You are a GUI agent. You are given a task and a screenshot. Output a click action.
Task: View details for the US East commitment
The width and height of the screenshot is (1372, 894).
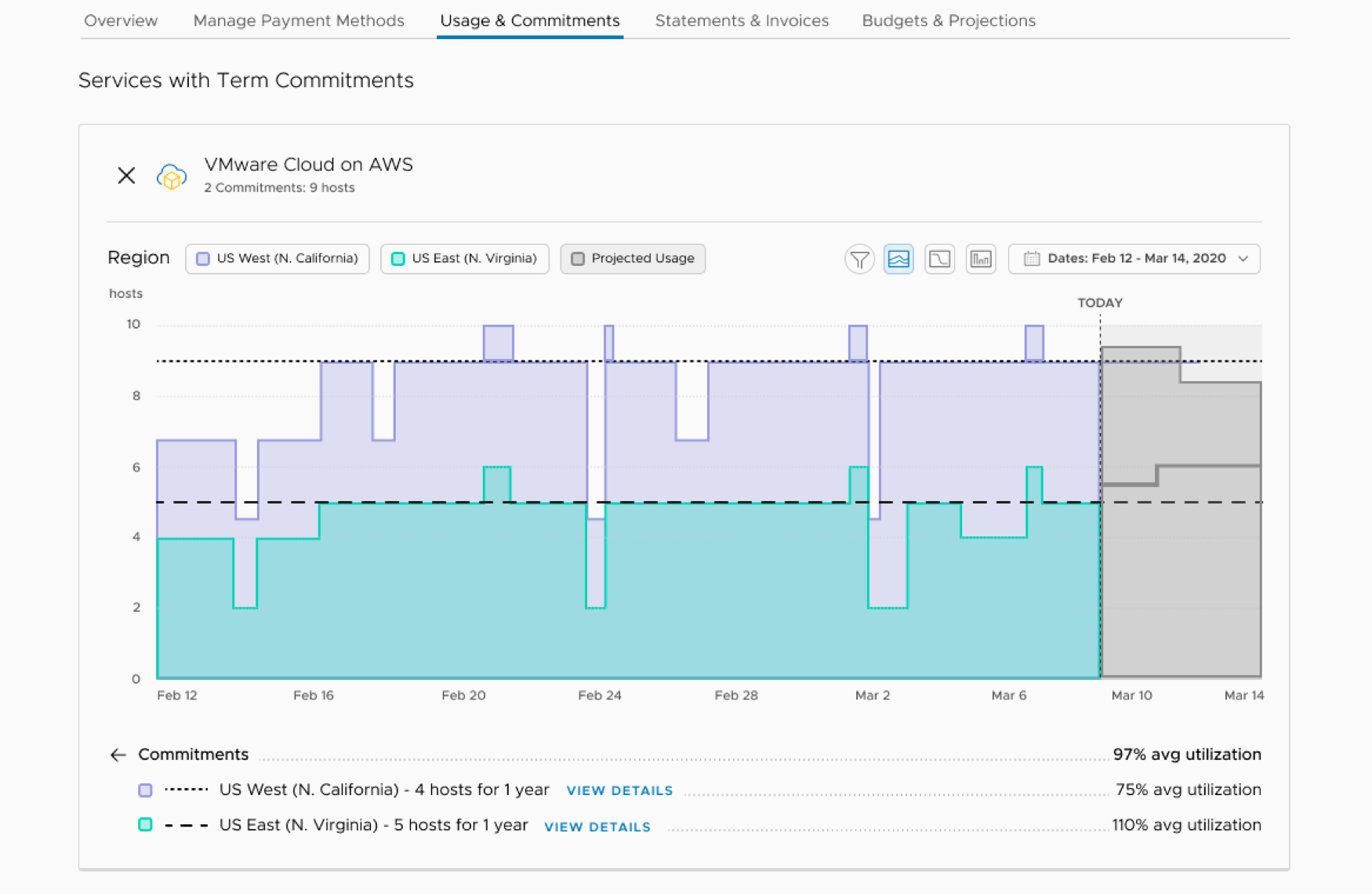pos(597,827)
